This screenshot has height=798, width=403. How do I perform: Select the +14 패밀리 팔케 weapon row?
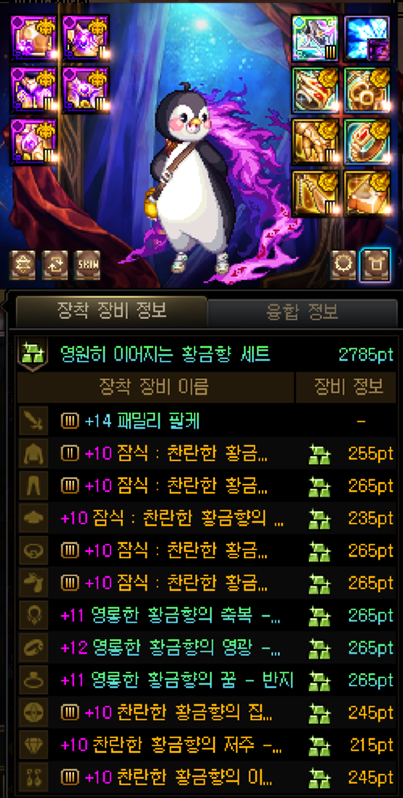click(x=207, y=421)
